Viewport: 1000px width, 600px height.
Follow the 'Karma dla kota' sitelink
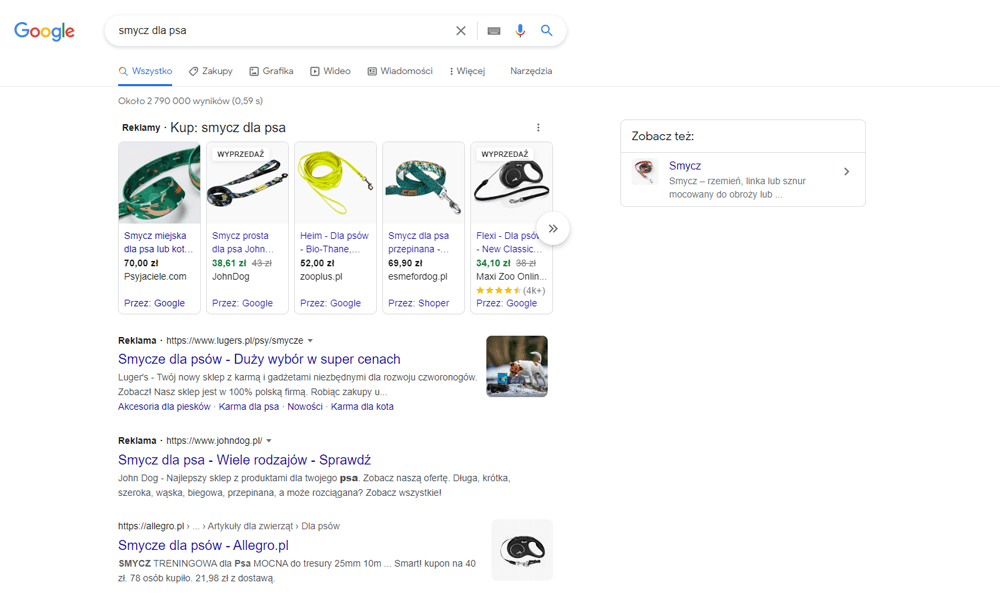pyautogui.click(x=362, y=407)
